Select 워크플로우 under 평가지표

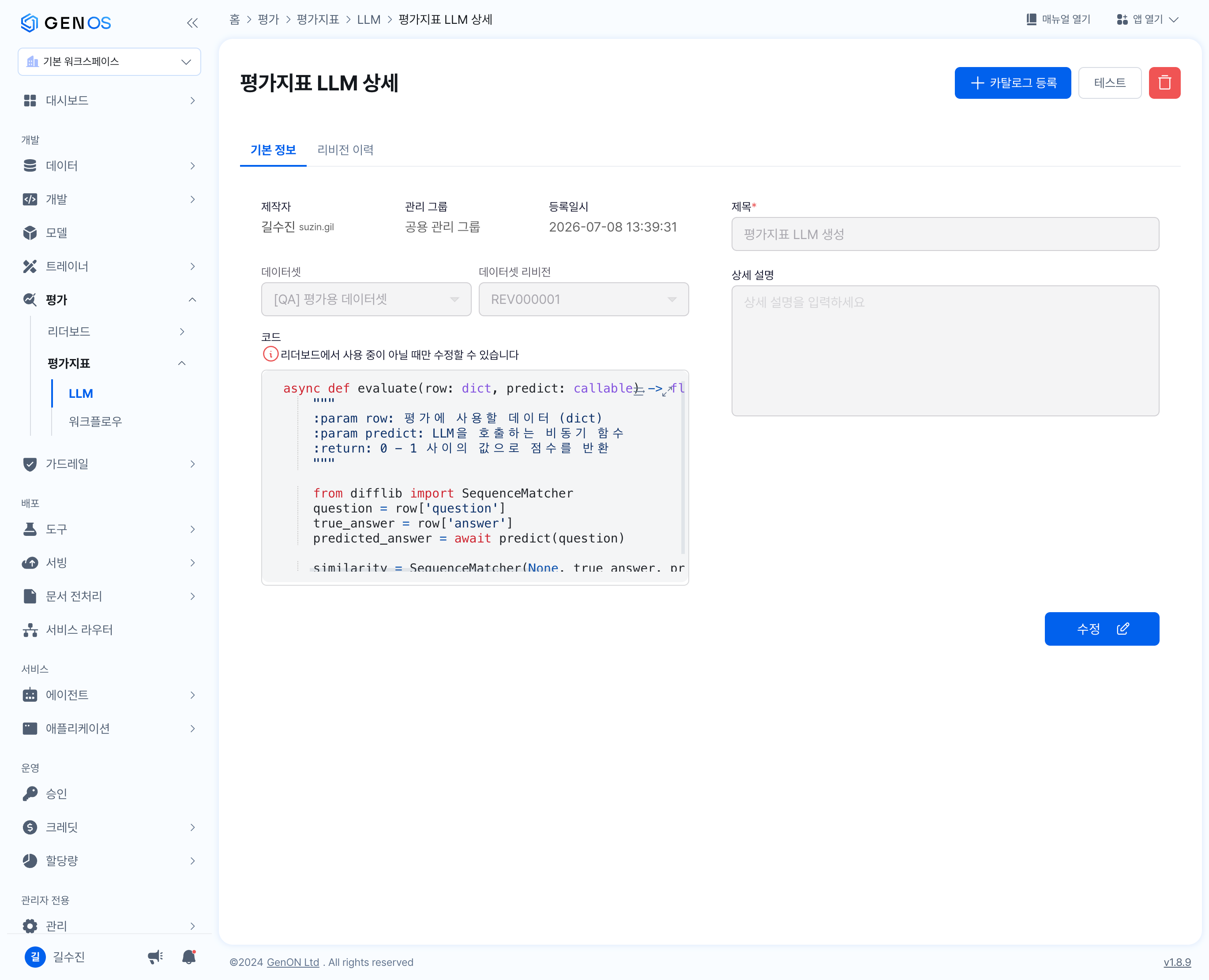pyautogui.click(x=95, y=421)
